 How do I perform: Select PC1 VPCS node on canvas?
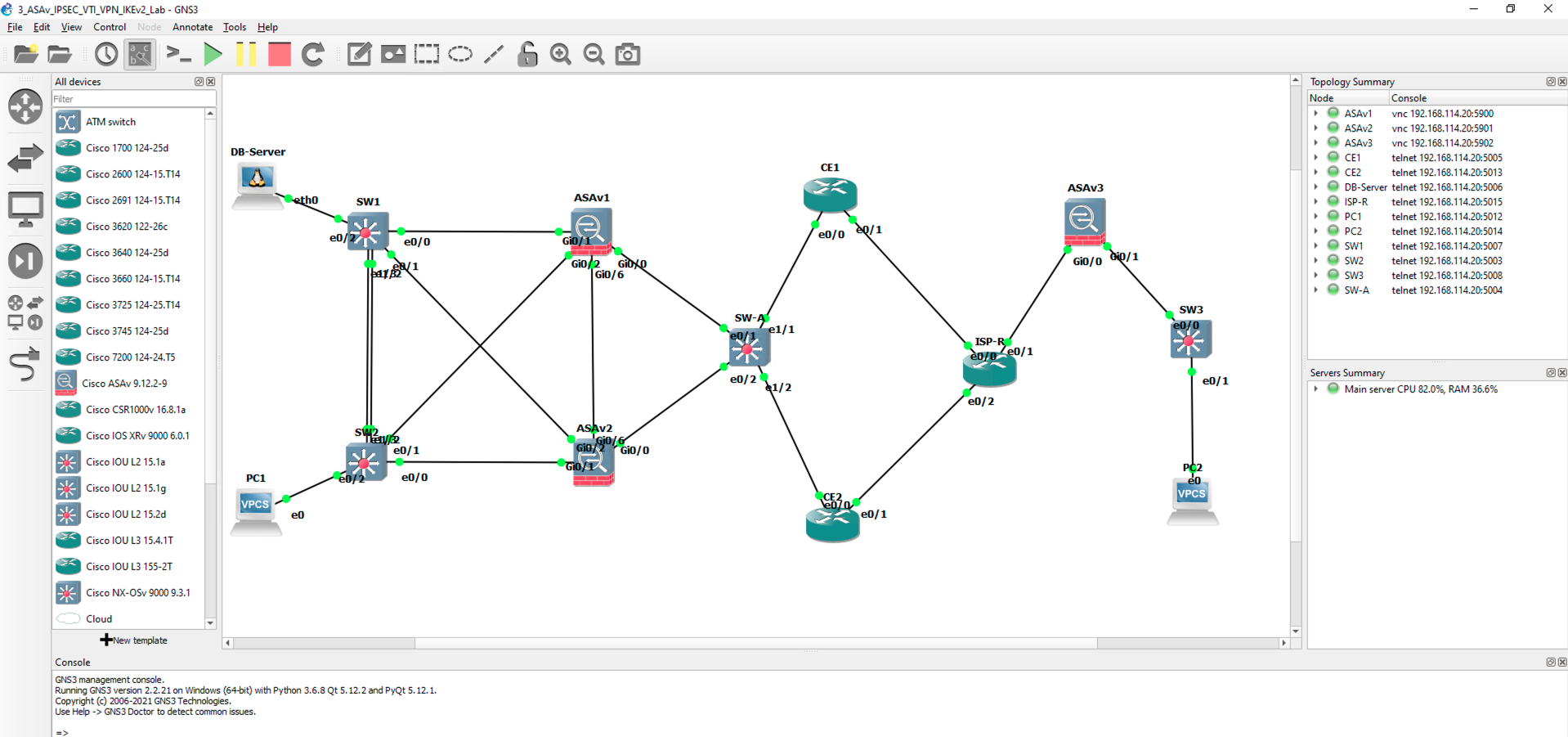255,511
